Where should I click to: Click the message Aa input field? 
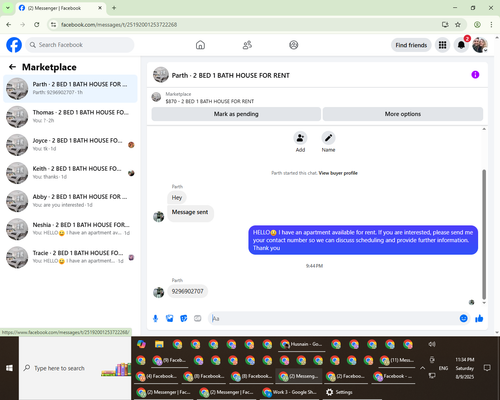pyautogui.click(x=333, y=319)
